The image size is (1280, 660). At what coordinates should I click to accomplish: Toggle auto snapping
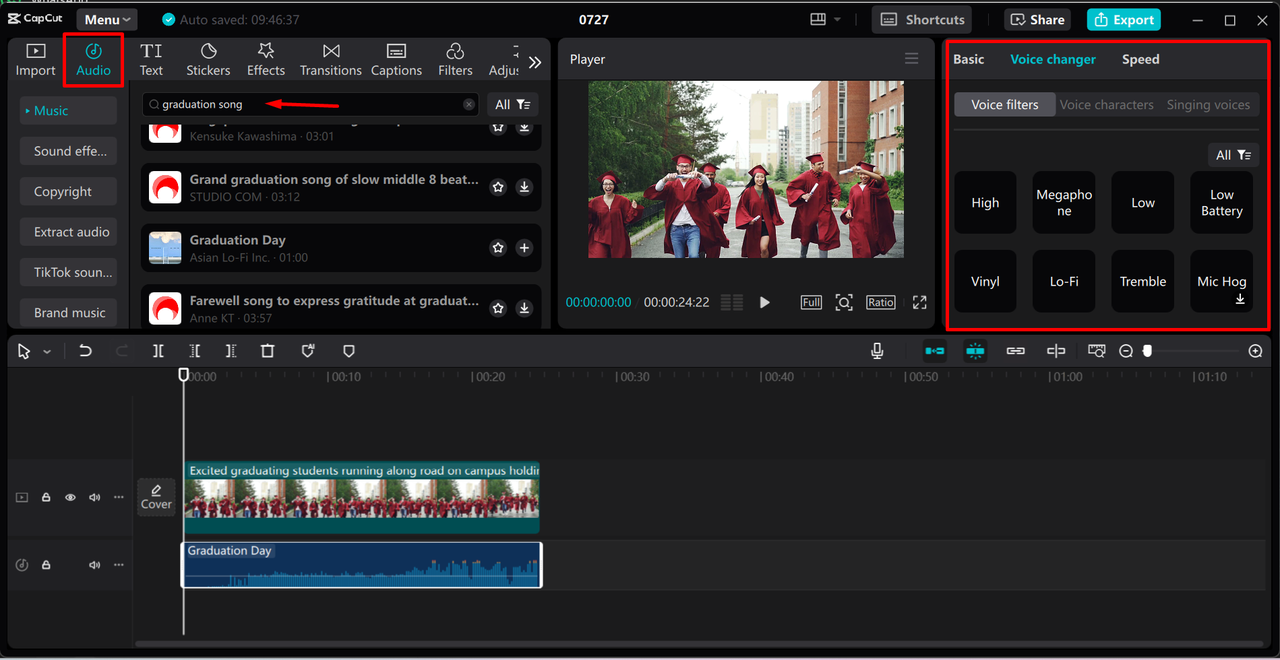click(x=975, y=351)
